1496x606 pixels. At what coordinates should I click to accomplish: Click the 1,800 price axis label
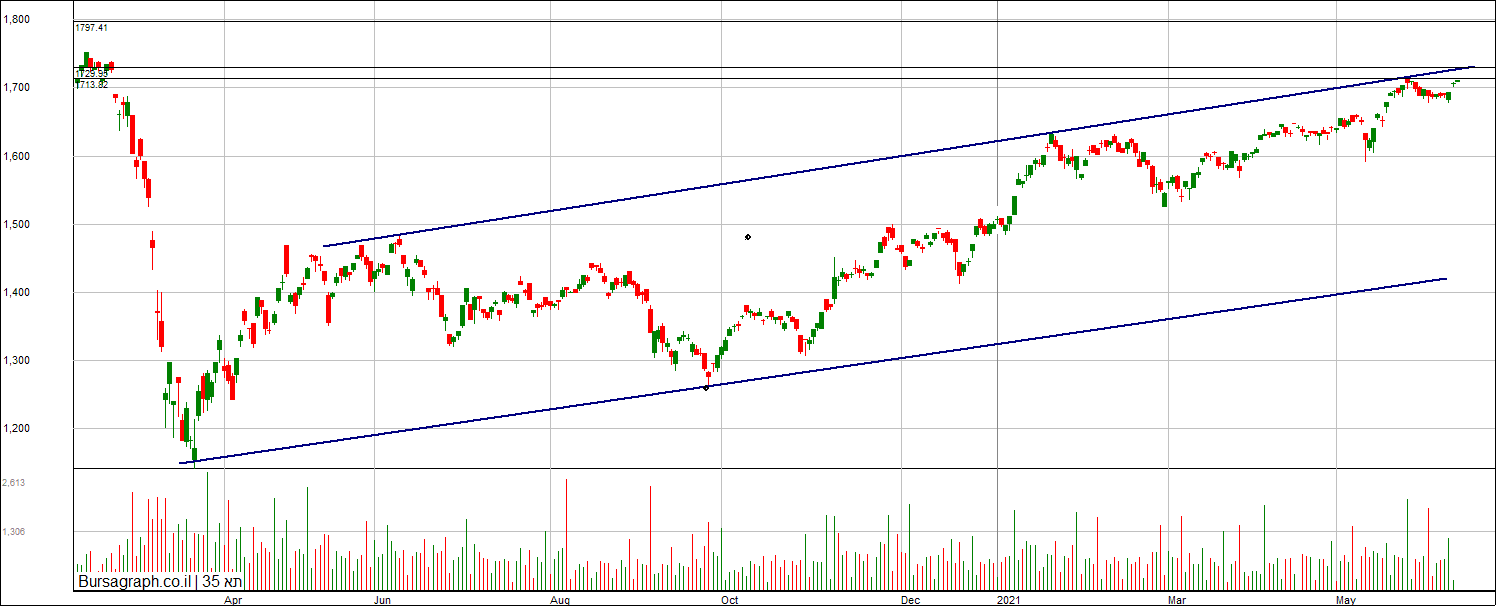click(x=16, y=19)
